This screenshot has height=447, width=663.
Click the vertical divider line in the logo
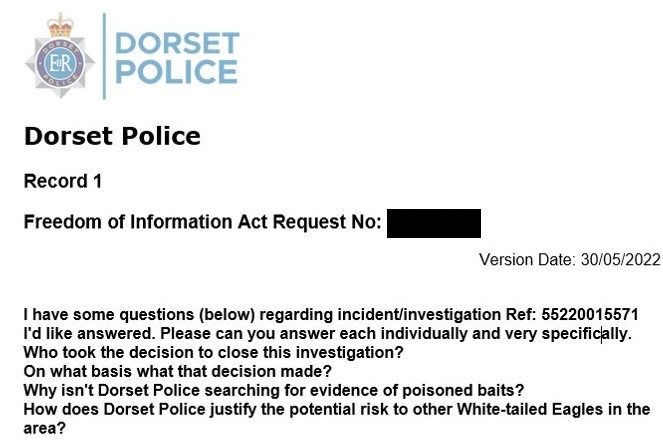pyautogui.click(x=104, y=56)
